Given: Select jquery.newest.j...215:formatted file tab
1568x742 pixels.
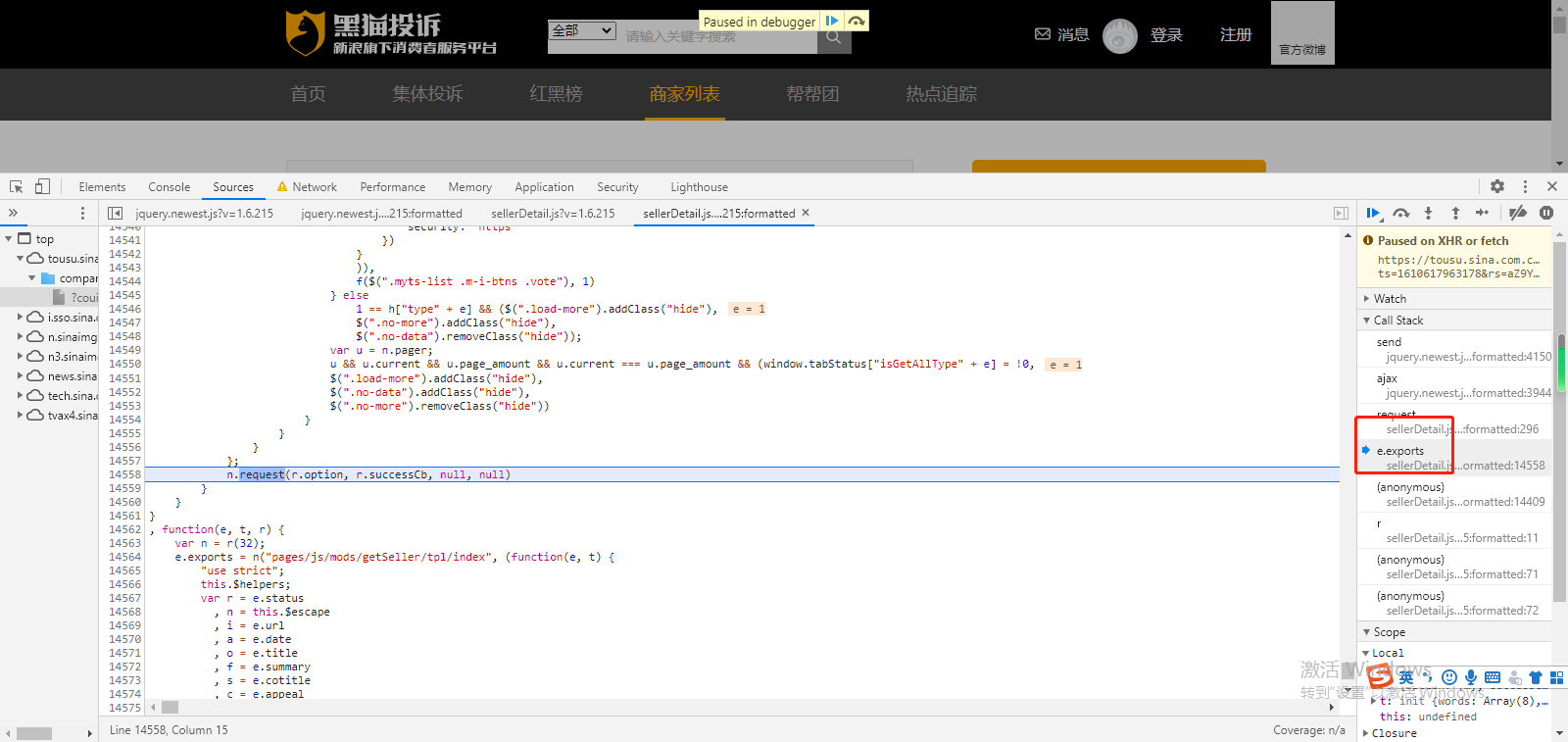Looking at the screenshot, I should [381, 213].
